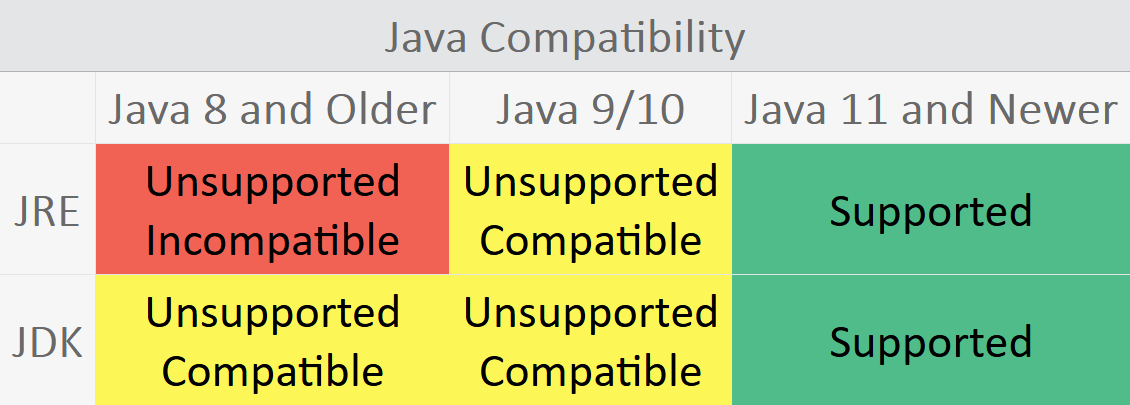
Task: Click Compatible text in JDK Java 9/10 cell
Action: 590,372
